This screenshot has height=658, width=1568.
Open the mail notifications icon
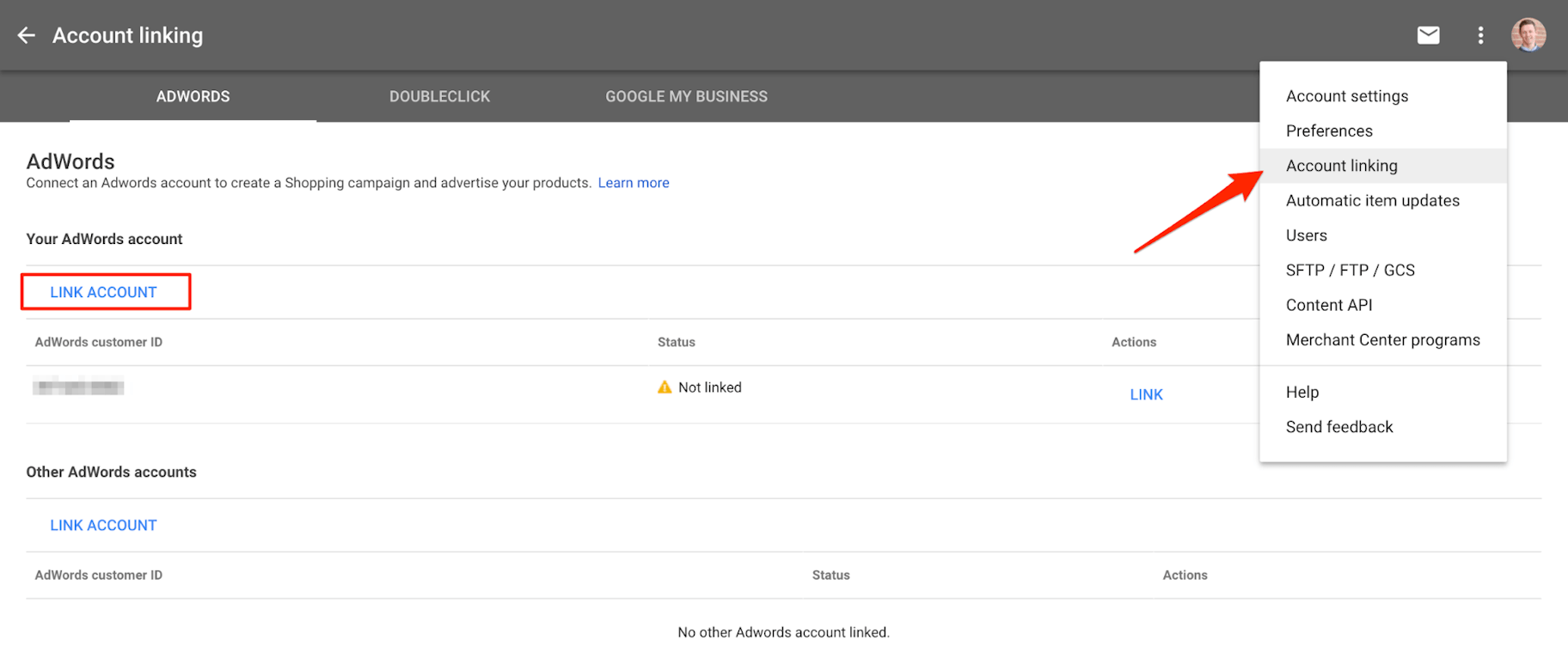click(1428, 35)
